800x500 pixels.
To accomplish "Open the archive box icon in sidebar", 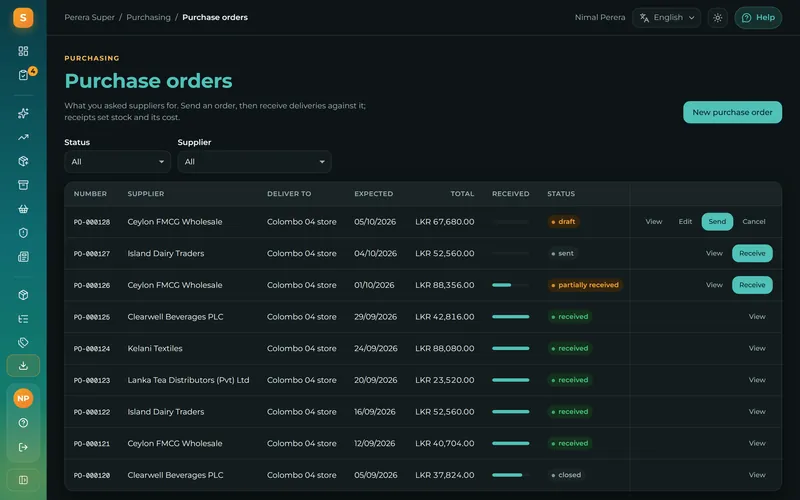I will click(23, 185).
